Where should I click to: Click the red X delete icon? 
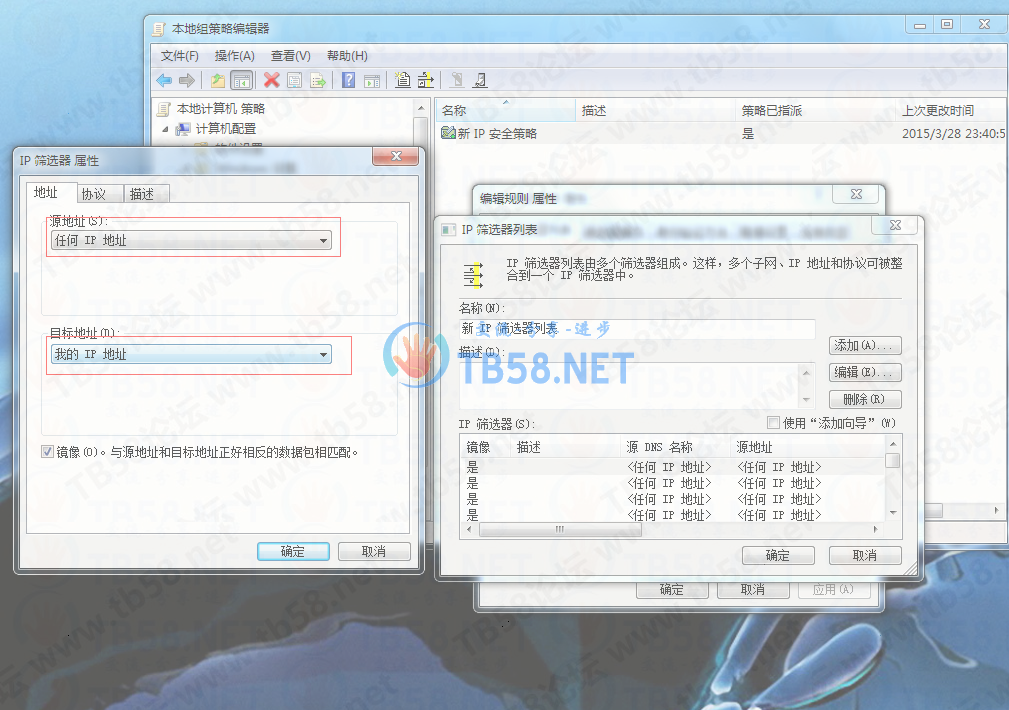[x=271, y=81]
